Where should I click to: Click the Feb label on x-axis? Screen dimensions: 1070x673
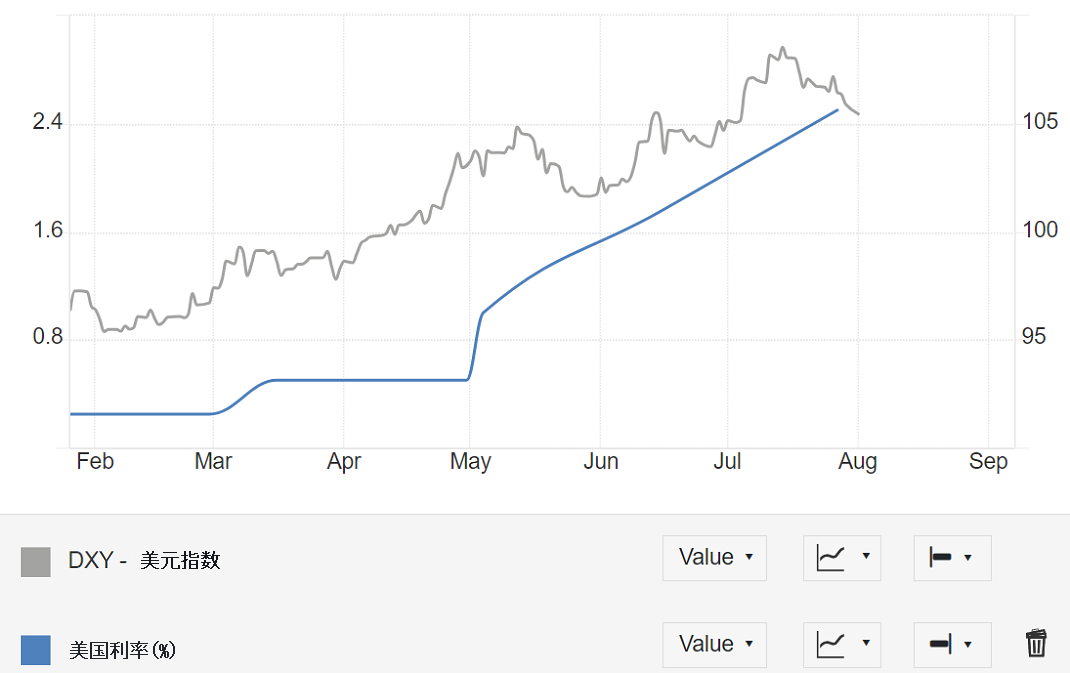pyautogui.click(x=95, y=461)
